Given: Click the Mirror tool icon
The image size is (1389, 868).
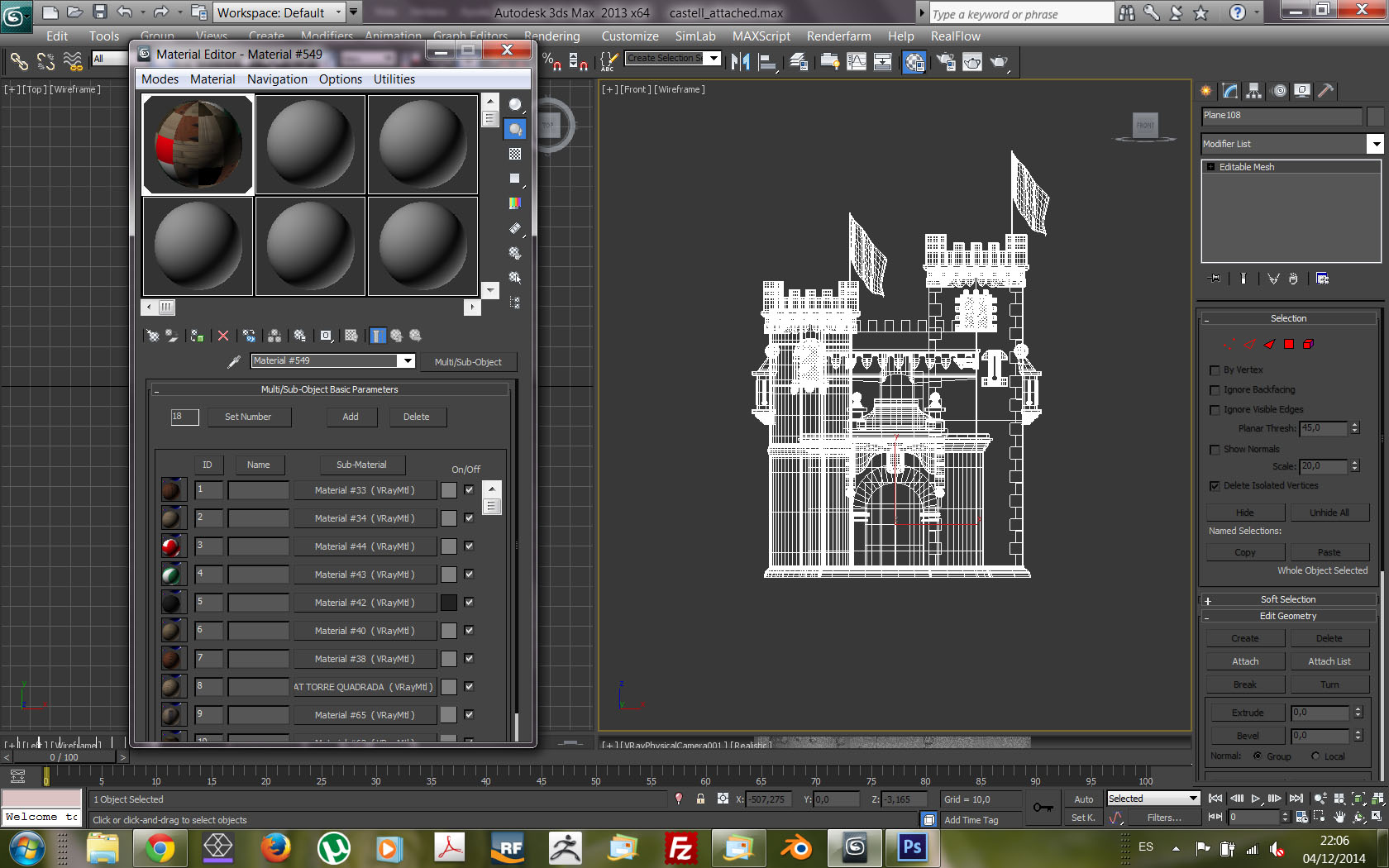Looking at the screenshot, I should [740, 62].
